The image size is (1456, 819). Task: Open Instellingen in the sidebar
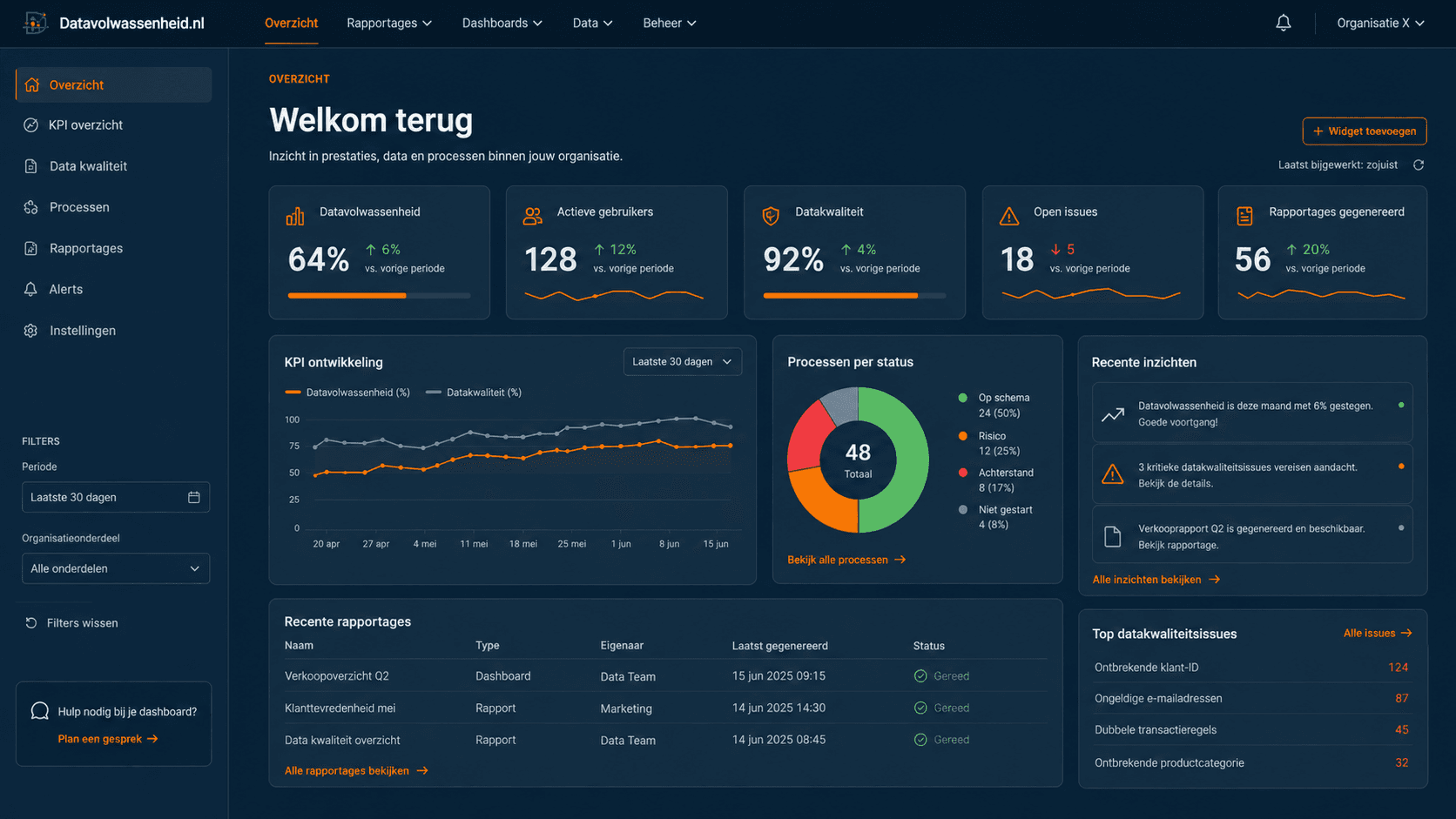[113, 331]
